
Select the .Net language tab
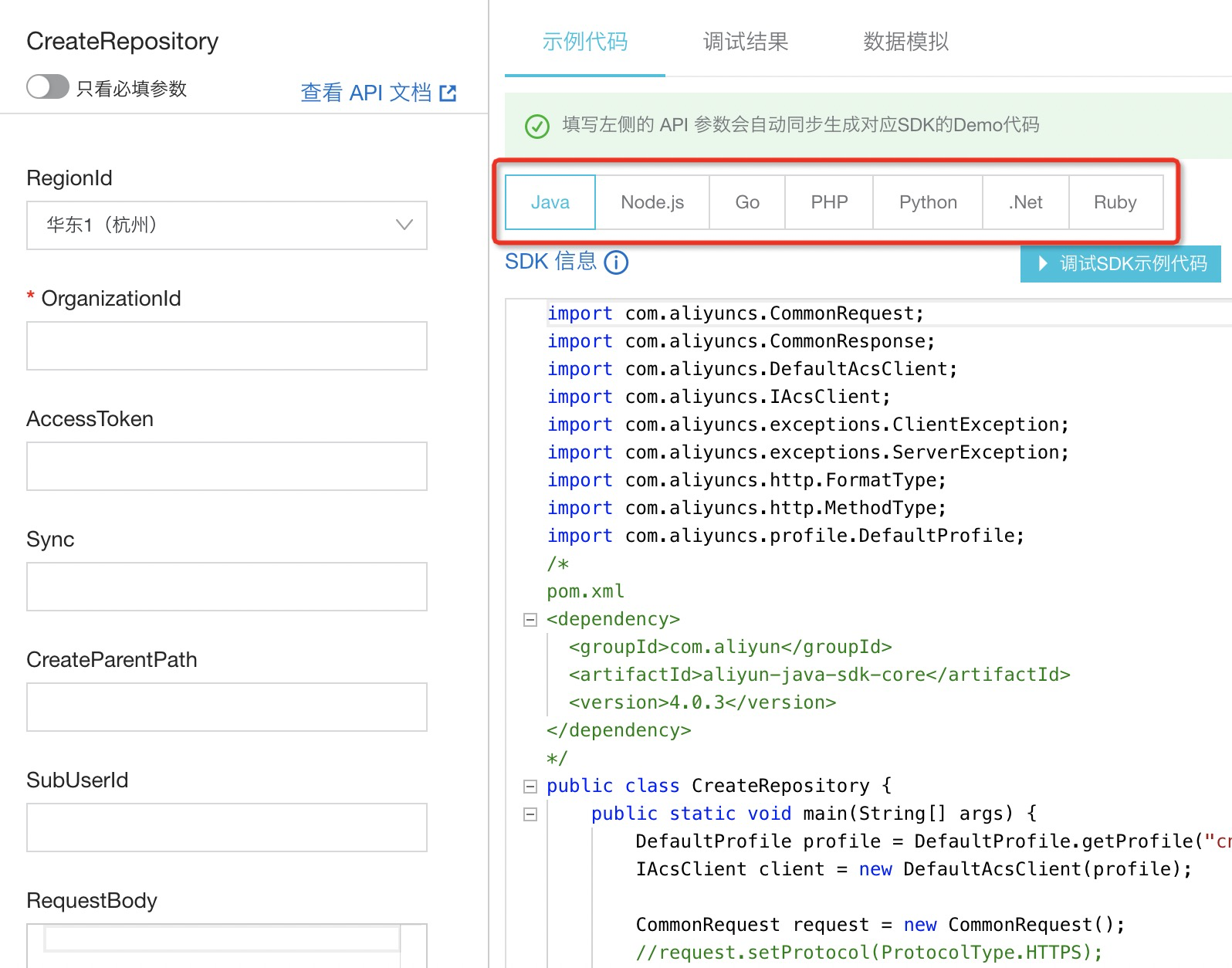(x=1026, y=202)
